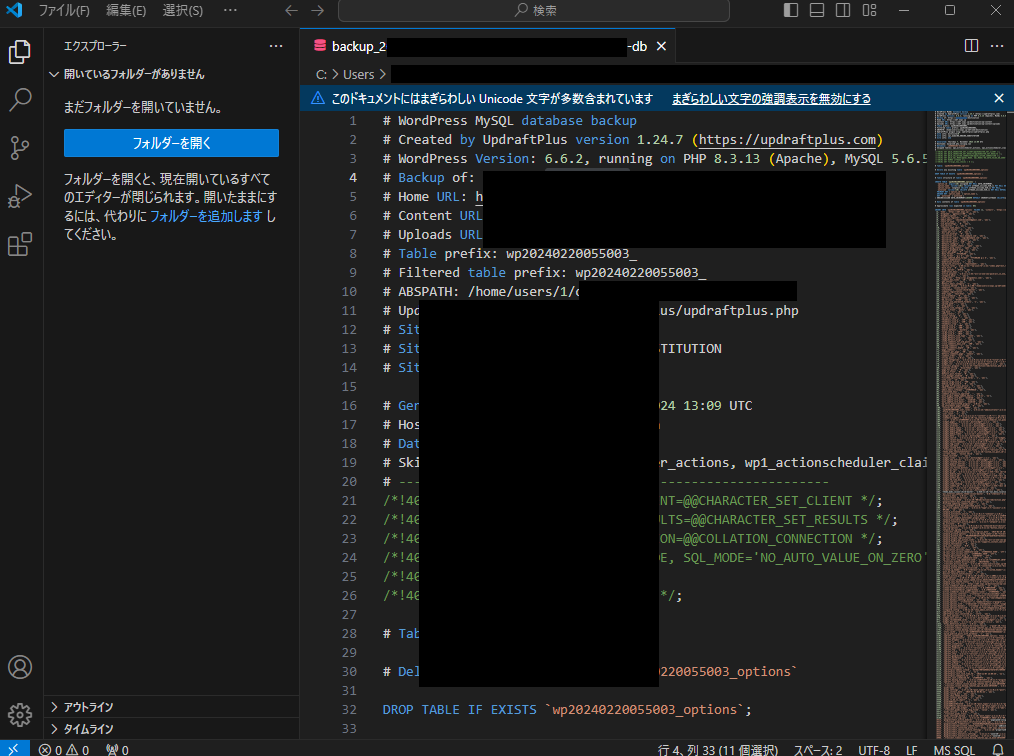Click the フォルダーを開く button
This screenshot has width=1014, height=756.
(171, 143)
